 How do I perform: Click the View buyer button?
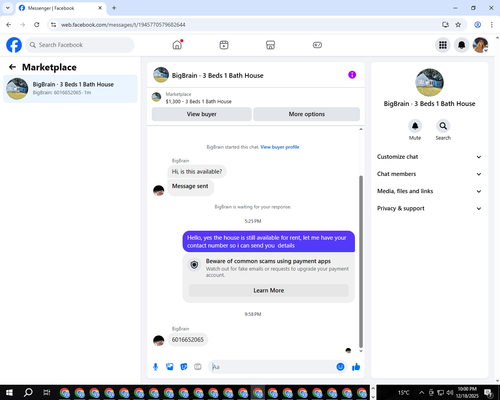(x=202, y=114)
